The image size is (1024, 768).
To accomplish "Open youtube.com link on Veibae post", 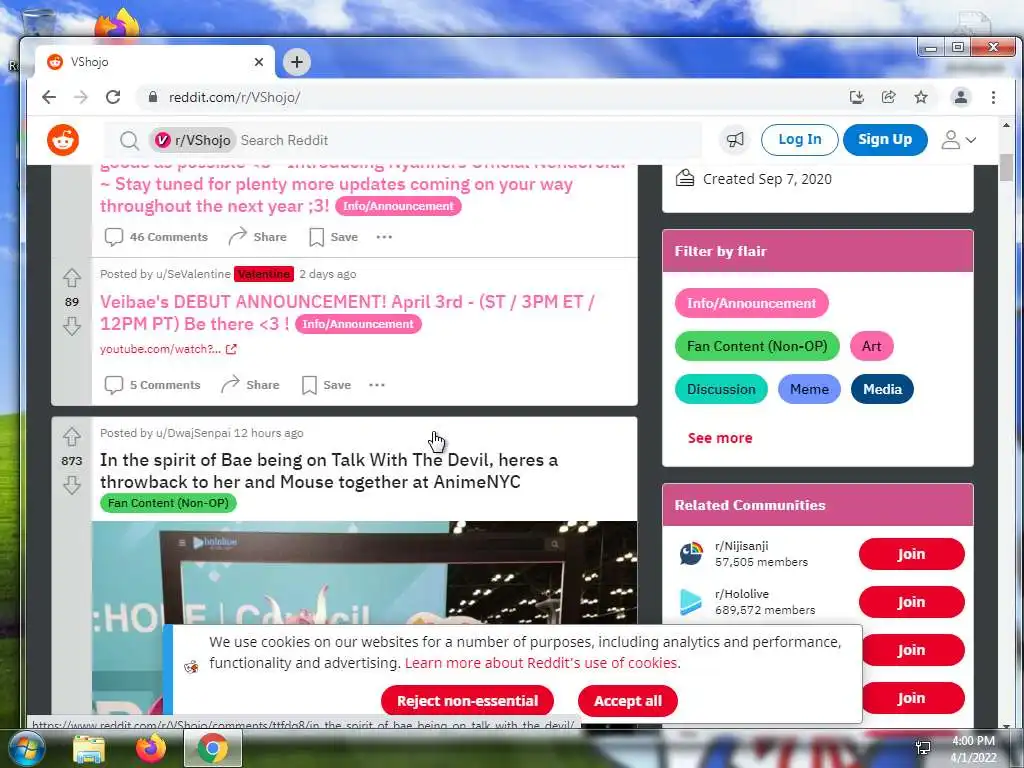I will (168, 349).
